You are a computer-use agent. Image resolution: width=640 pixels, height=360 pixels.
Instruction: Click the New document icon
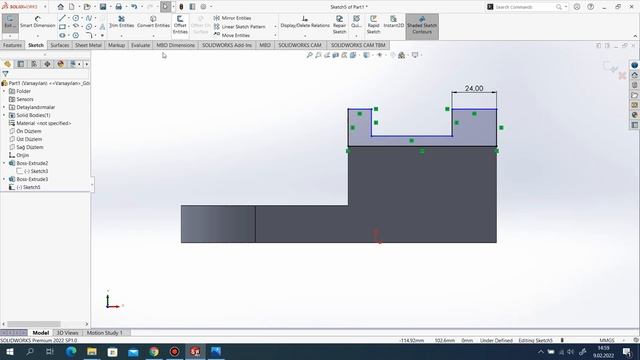point(71,7)
